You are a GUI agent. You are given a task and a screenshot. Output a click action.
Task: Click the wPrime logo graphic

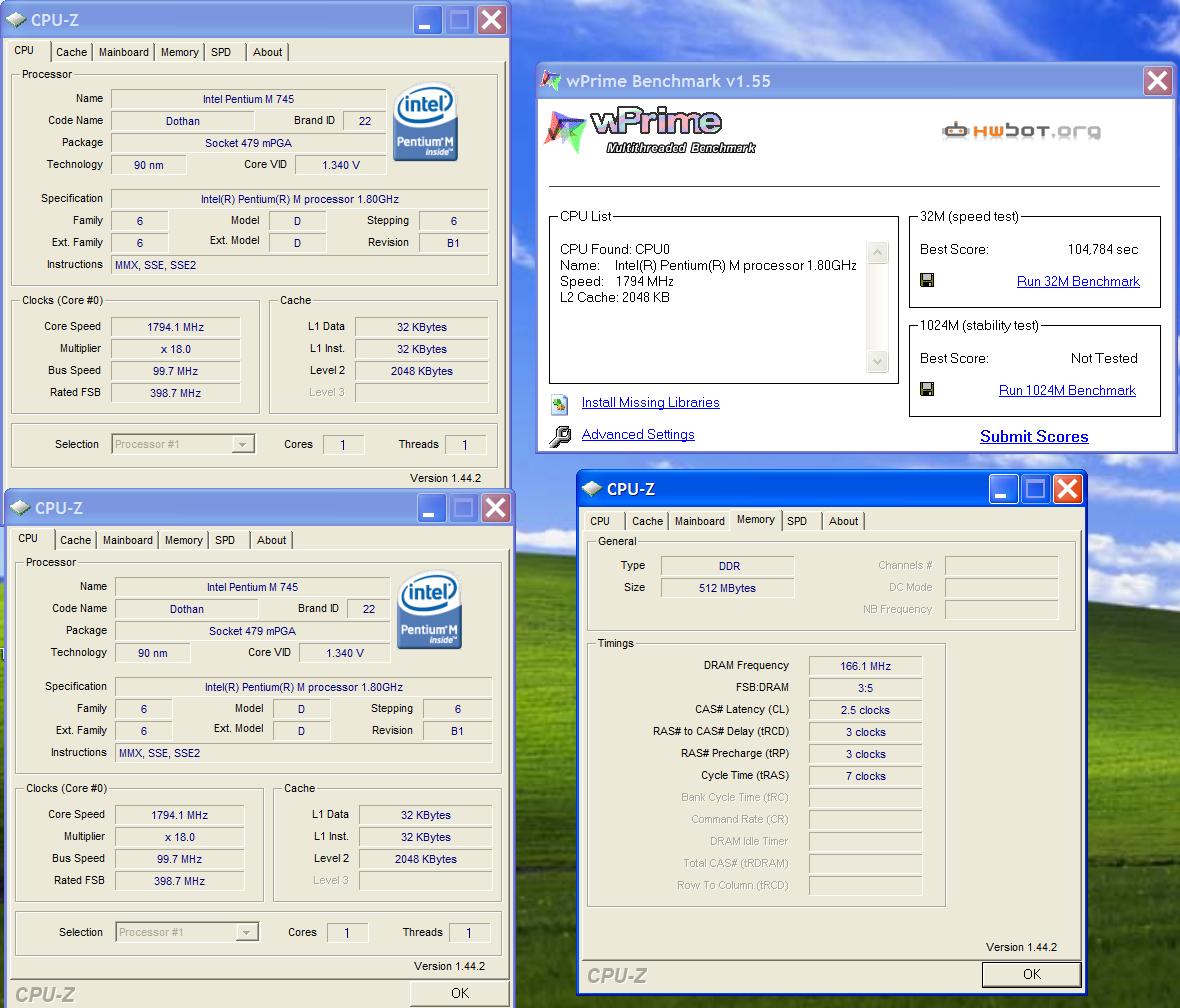pos(650,130)
